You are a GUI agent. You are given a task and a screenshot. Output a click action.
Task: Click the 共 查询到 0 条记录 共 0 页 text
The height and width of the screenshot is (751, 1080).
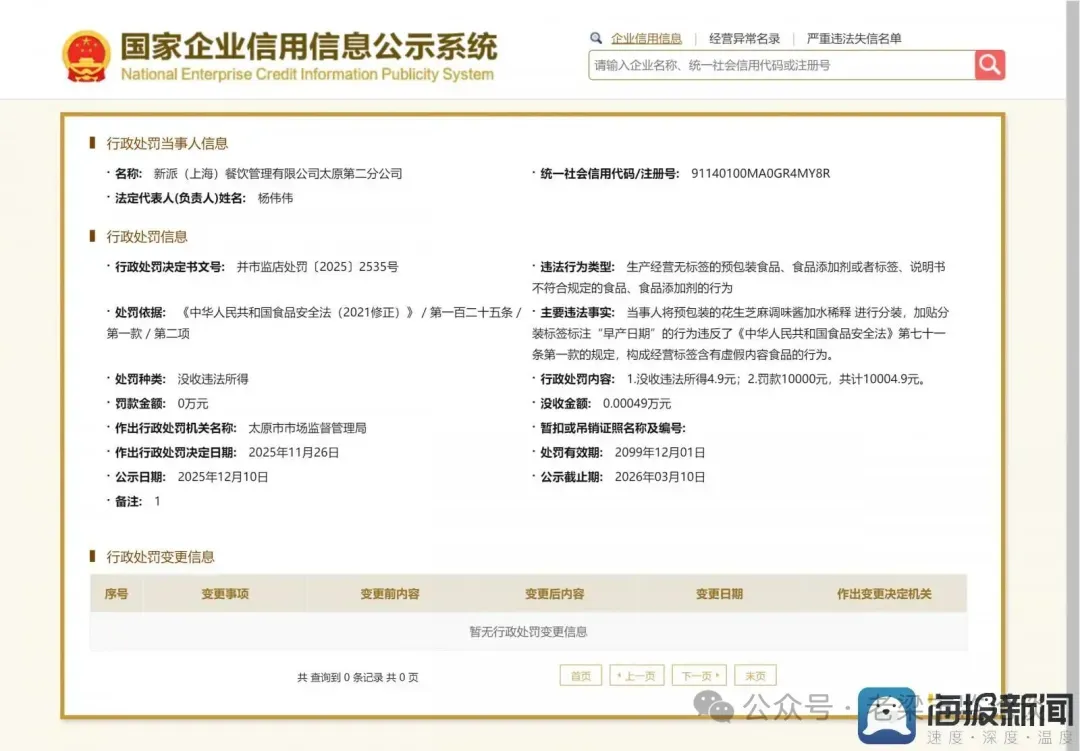point(357,677)
